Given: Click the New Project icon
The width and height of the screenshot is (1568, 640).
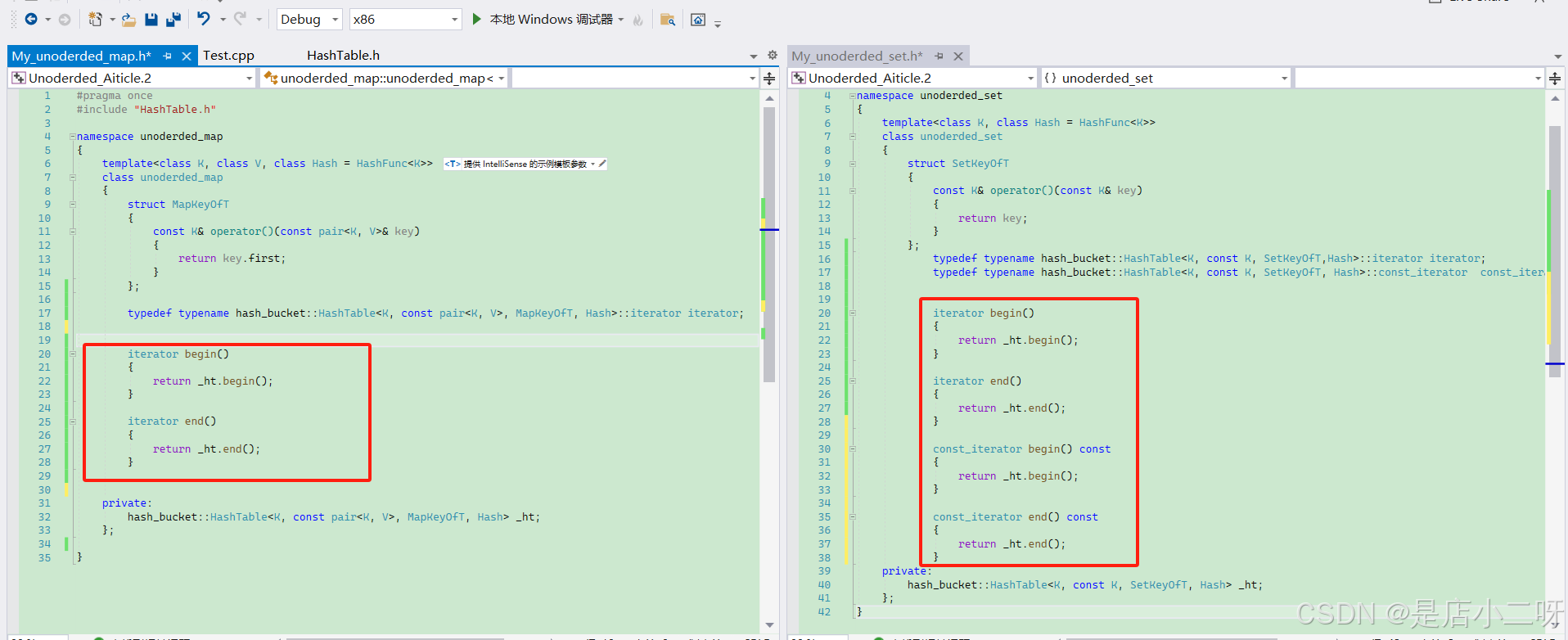Looking at the screenshot, I should pyautogui.click(x=96, y=19).
